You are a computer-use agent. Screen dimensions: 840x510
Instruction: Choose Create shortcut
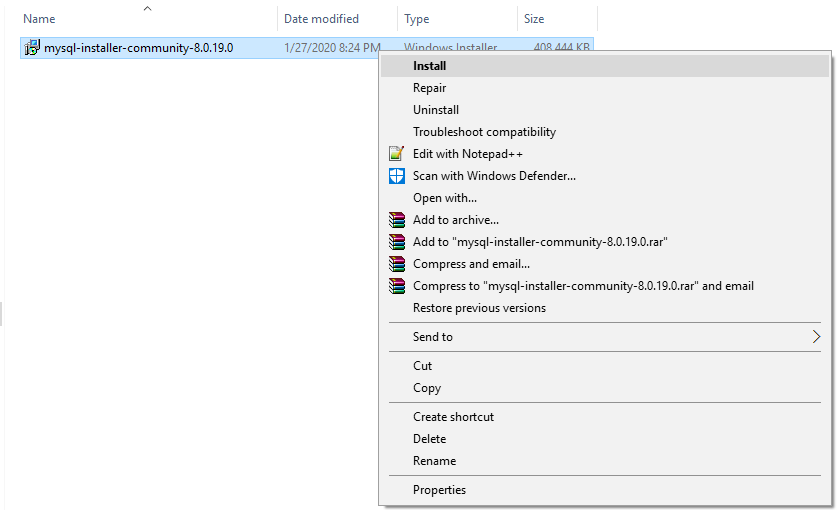point(605,417)
